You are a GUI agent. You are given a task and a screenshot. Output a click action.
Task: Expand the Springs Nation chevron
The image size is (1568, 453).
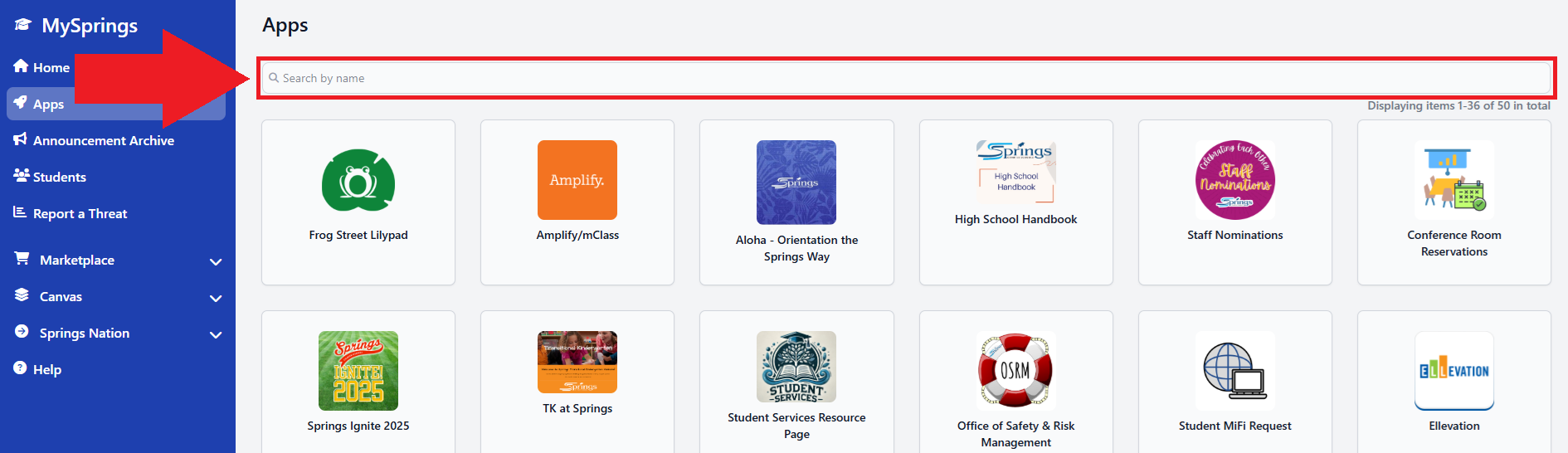point(216,334)
